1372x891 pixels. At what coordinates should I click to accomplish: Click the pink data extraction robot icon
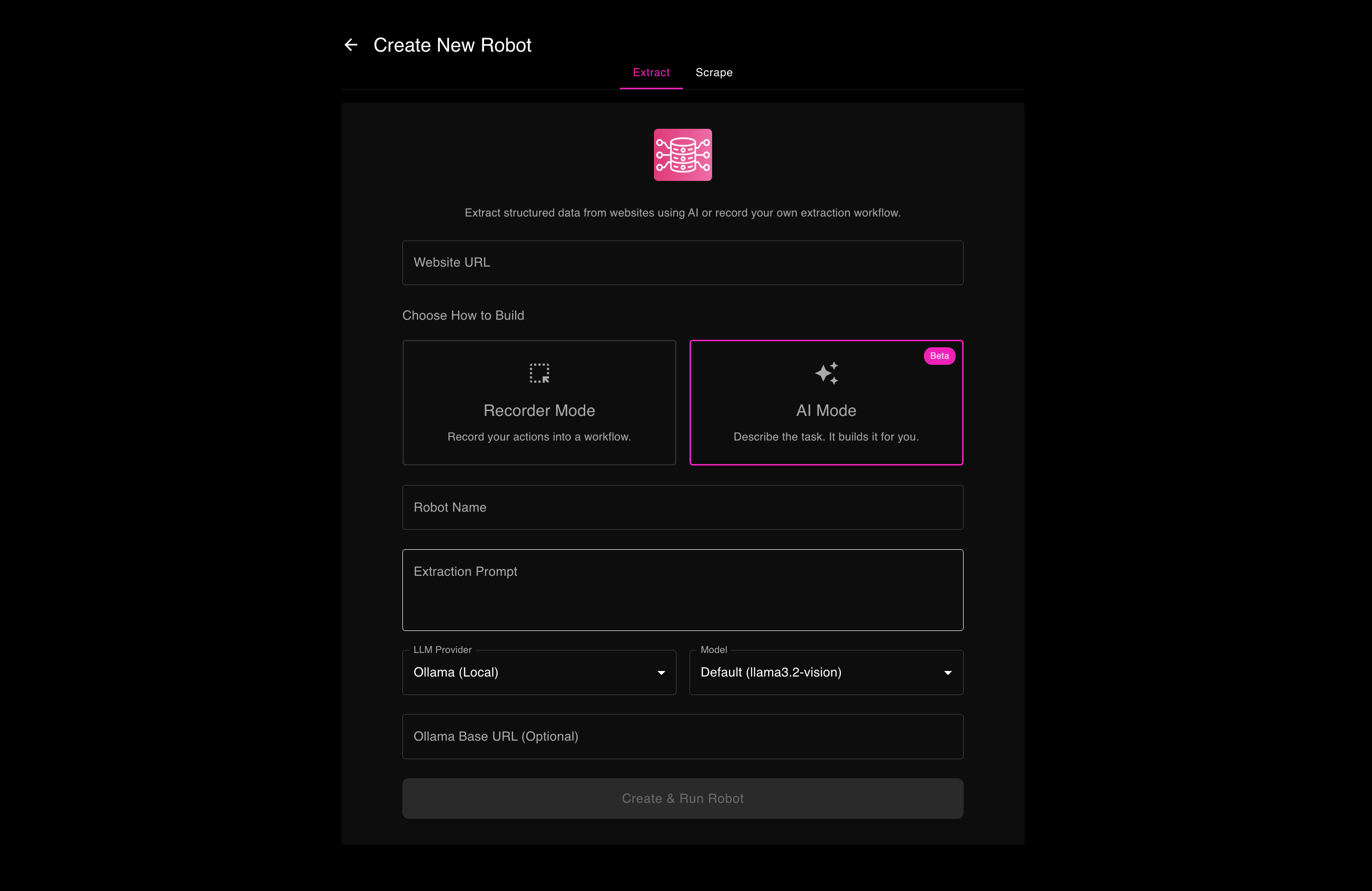point(682,155)
